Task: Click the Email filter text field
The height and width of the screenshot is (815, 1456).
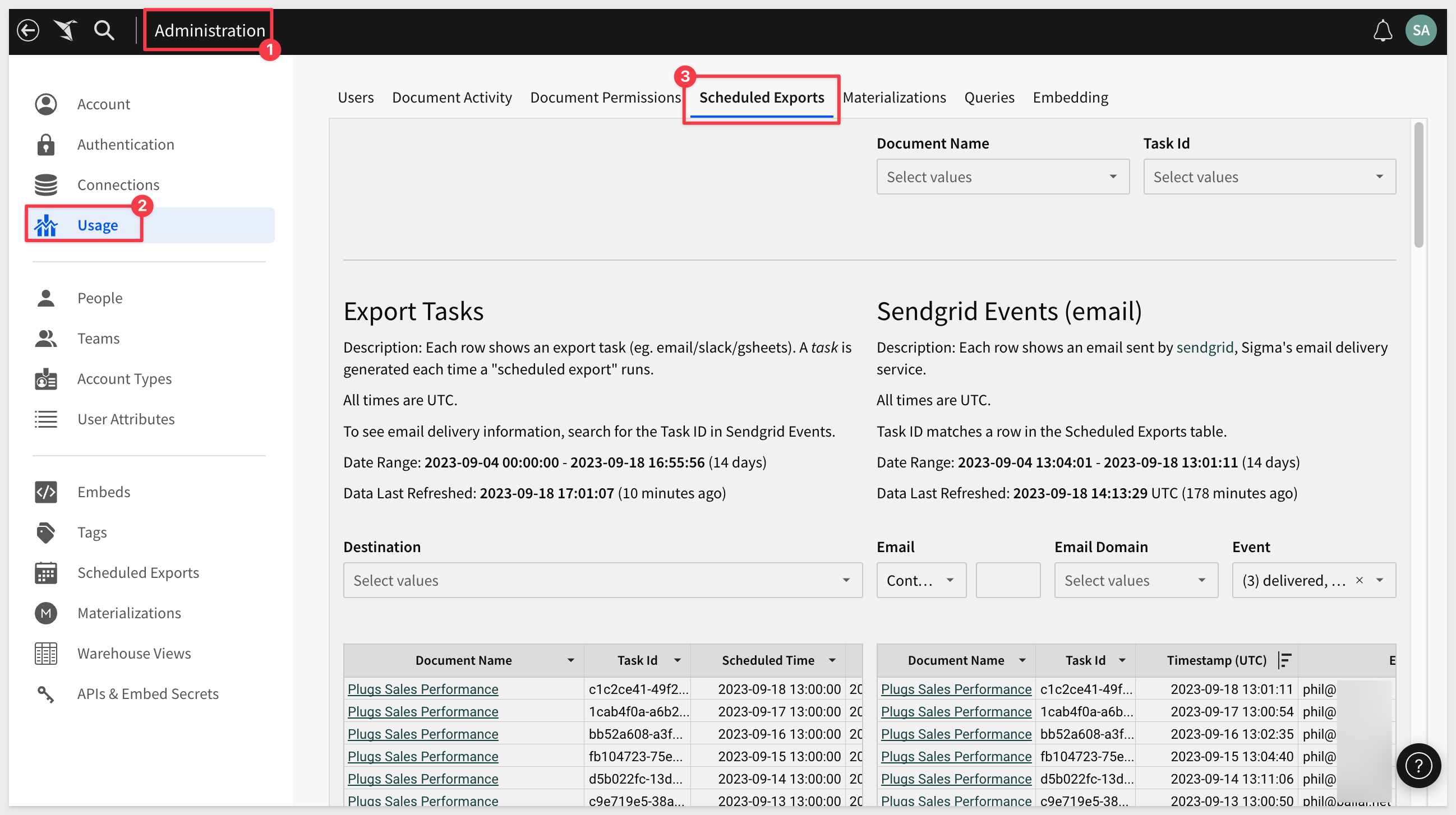Action: pos(1008,580)
